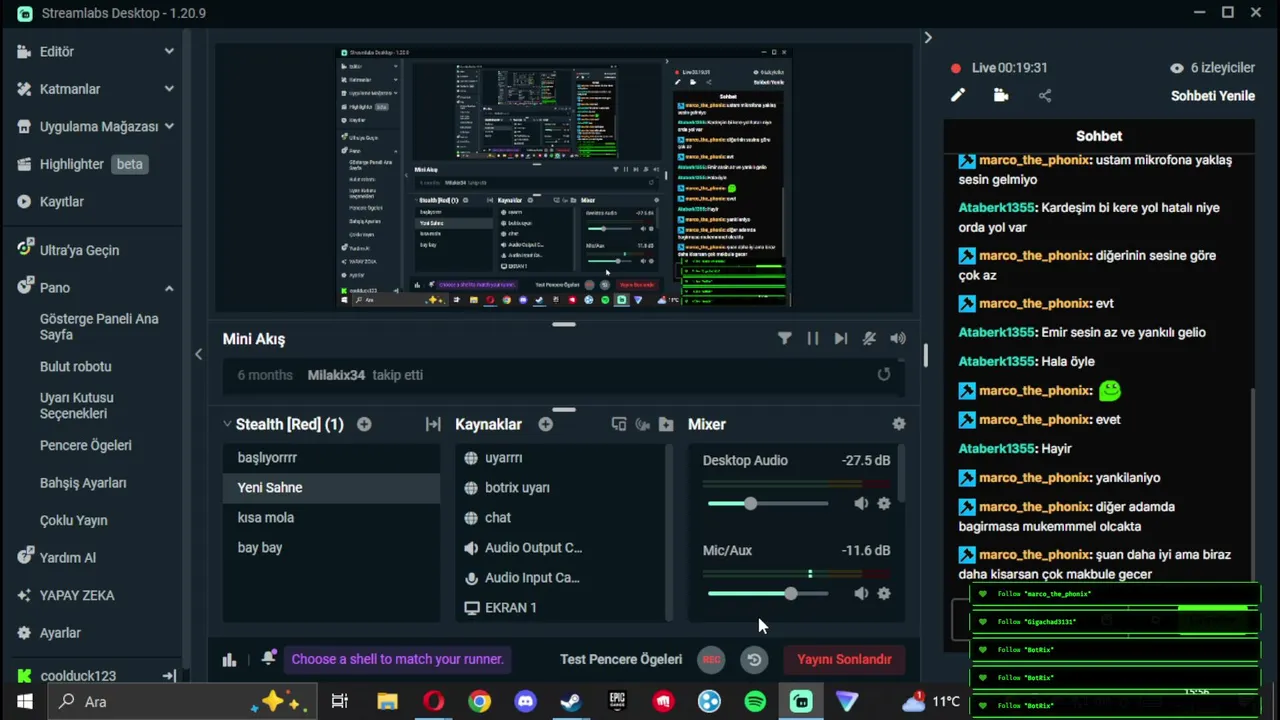
Task: Collapse chat panel with the right arrow
Action: point(928,38)
